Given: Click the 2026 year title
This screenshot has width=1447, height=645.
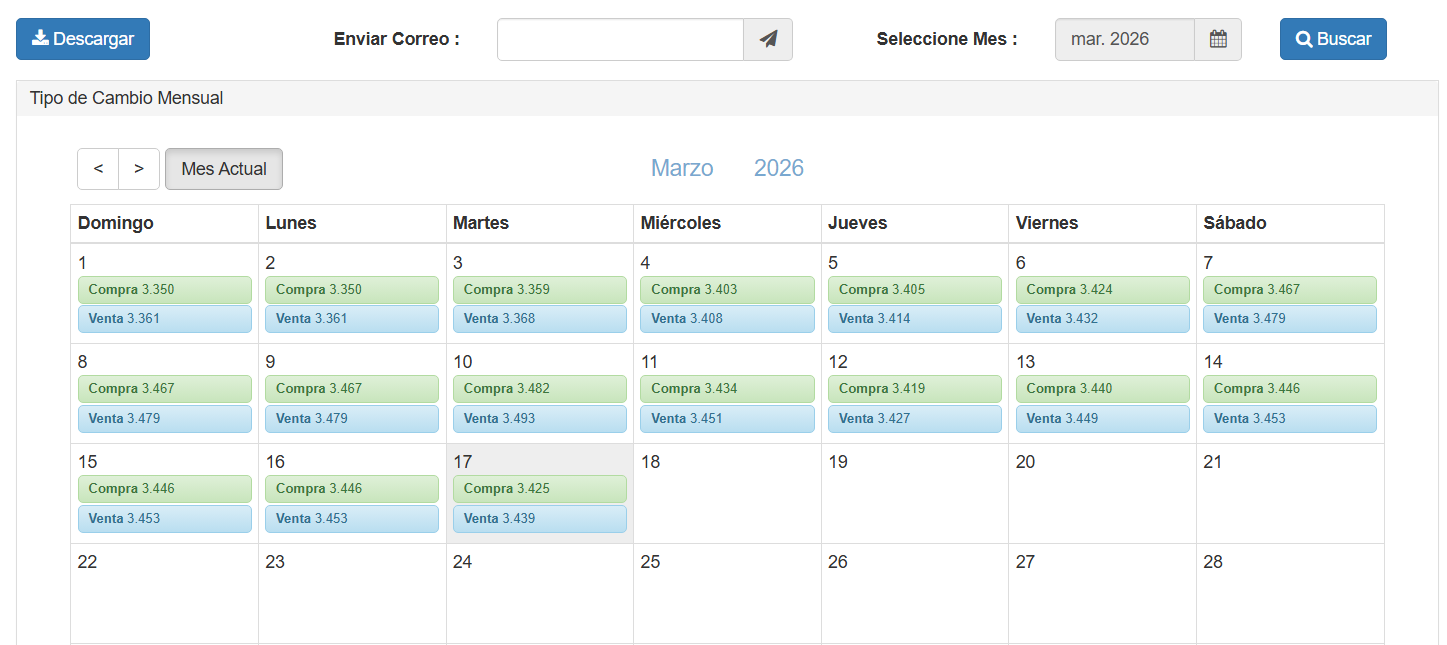Looking at the screenshot, I should click(779, 168).
